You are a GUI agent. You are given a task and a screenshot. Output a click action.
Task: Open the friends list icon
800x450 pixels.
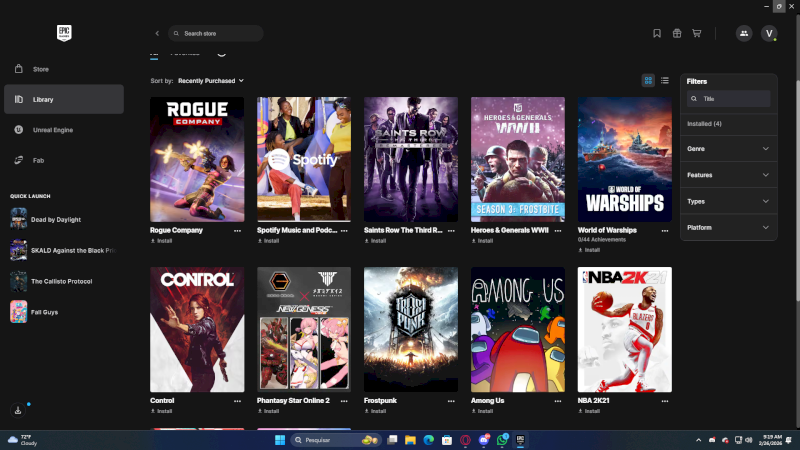click(743, 33)
